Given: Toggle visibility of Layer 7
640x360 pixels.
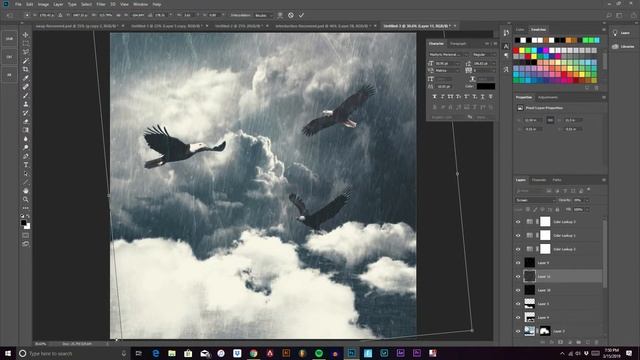Looking at the screenshot, I should tap(518, 331).
